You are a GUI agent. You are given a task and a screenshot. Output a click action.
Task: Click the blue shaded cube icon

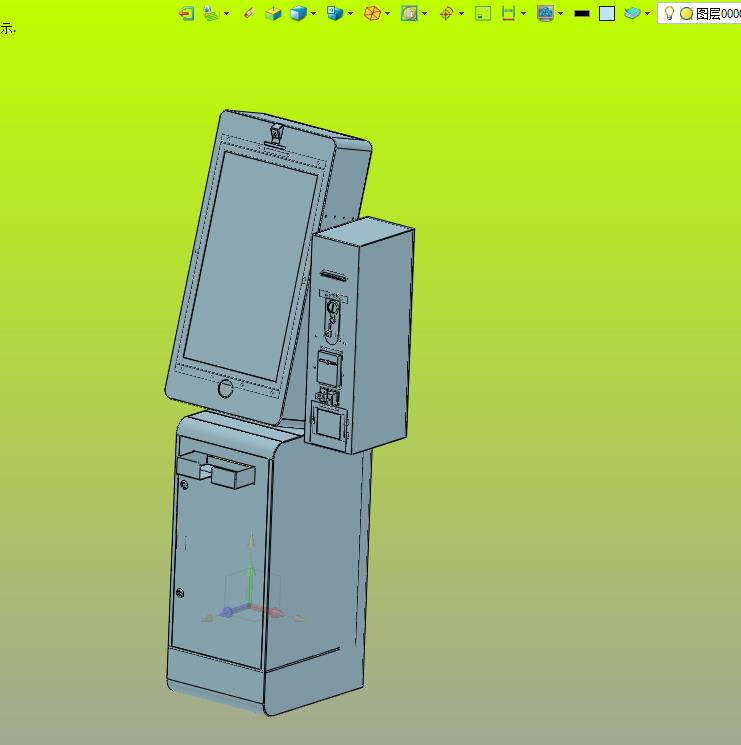(298, 13)
